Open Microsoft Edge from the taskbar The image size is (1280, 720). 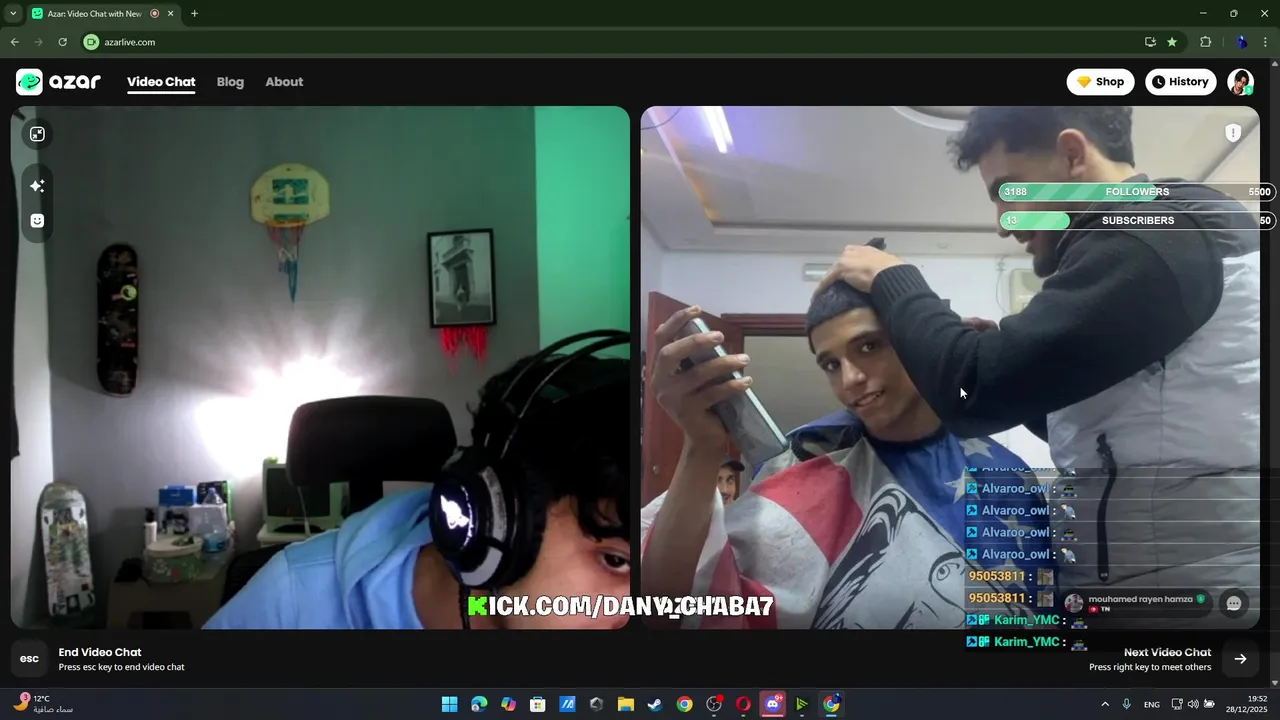[x=479, y=704]
